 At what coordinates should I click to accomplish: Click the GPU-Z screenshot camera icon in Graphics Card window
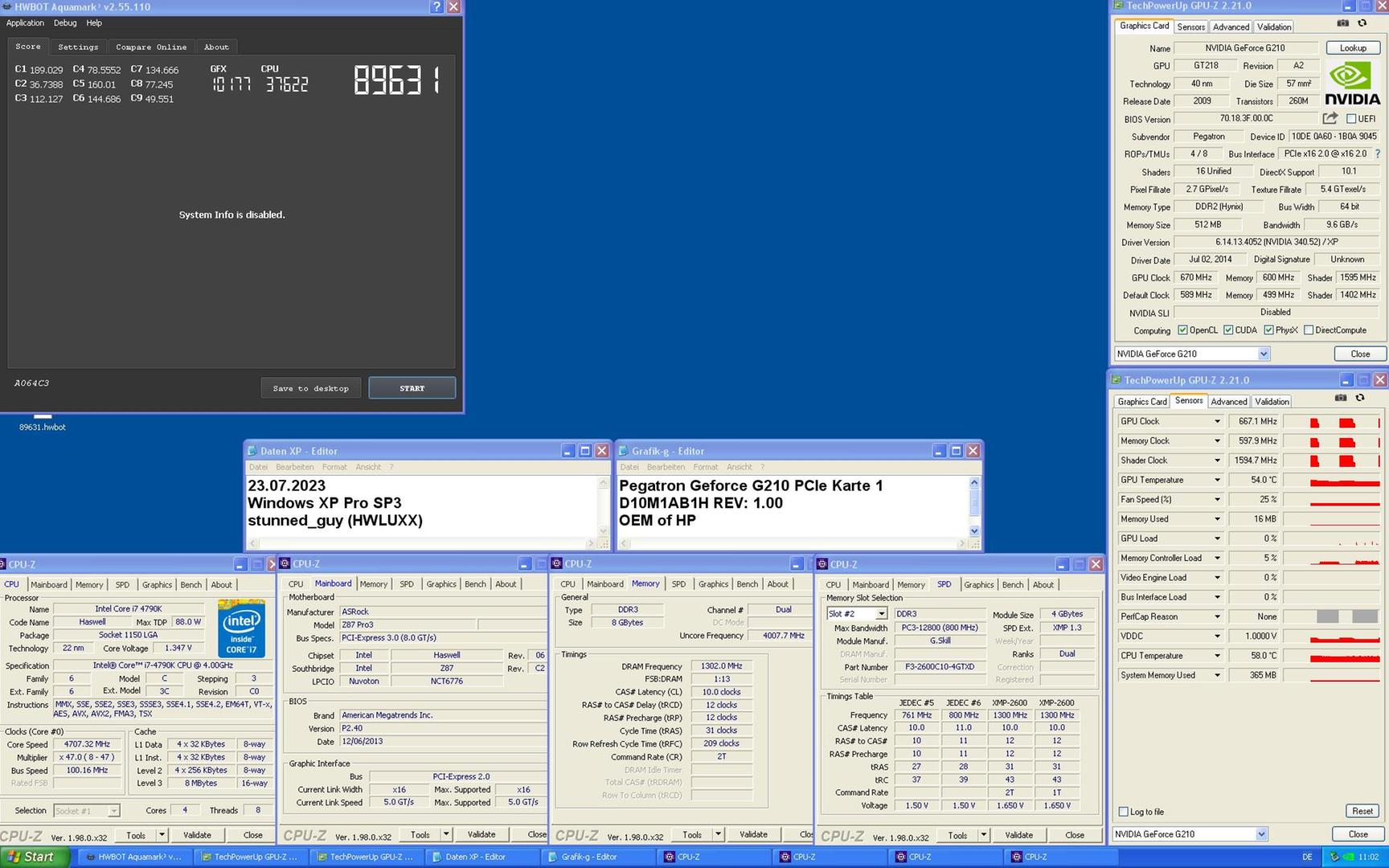point(1343,23)
